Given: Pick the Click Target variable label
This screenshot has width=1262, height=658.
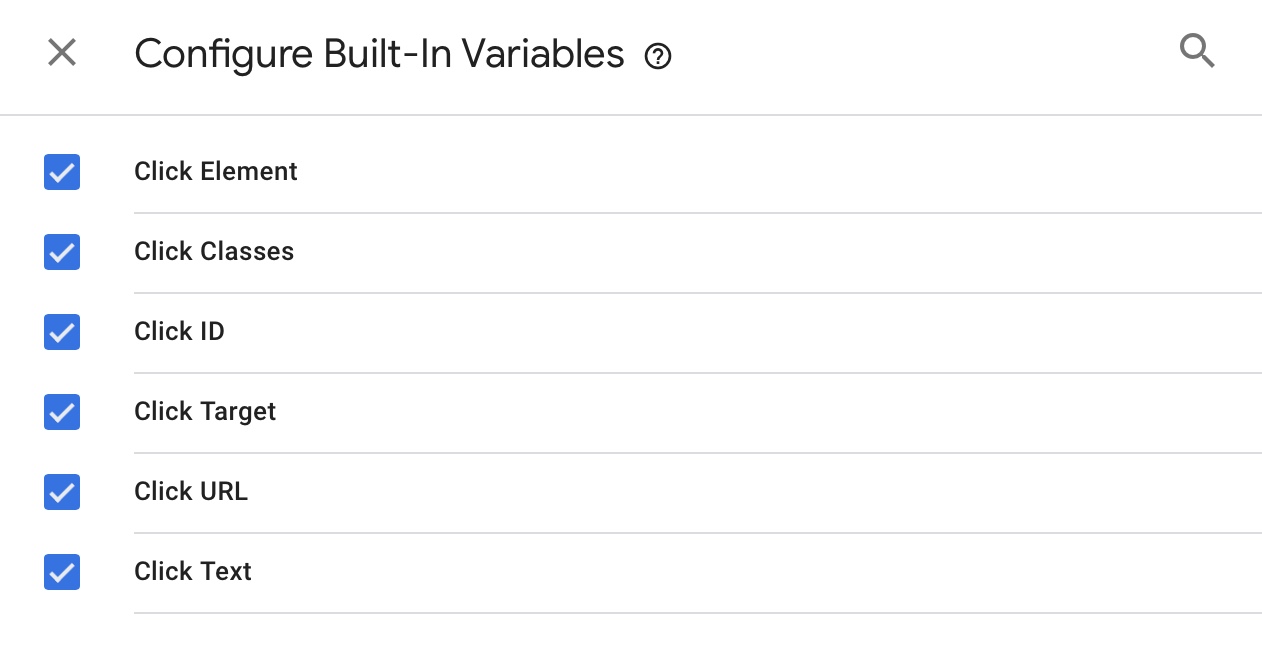Looking at the screenshot, I should click(x=205, y=412).
